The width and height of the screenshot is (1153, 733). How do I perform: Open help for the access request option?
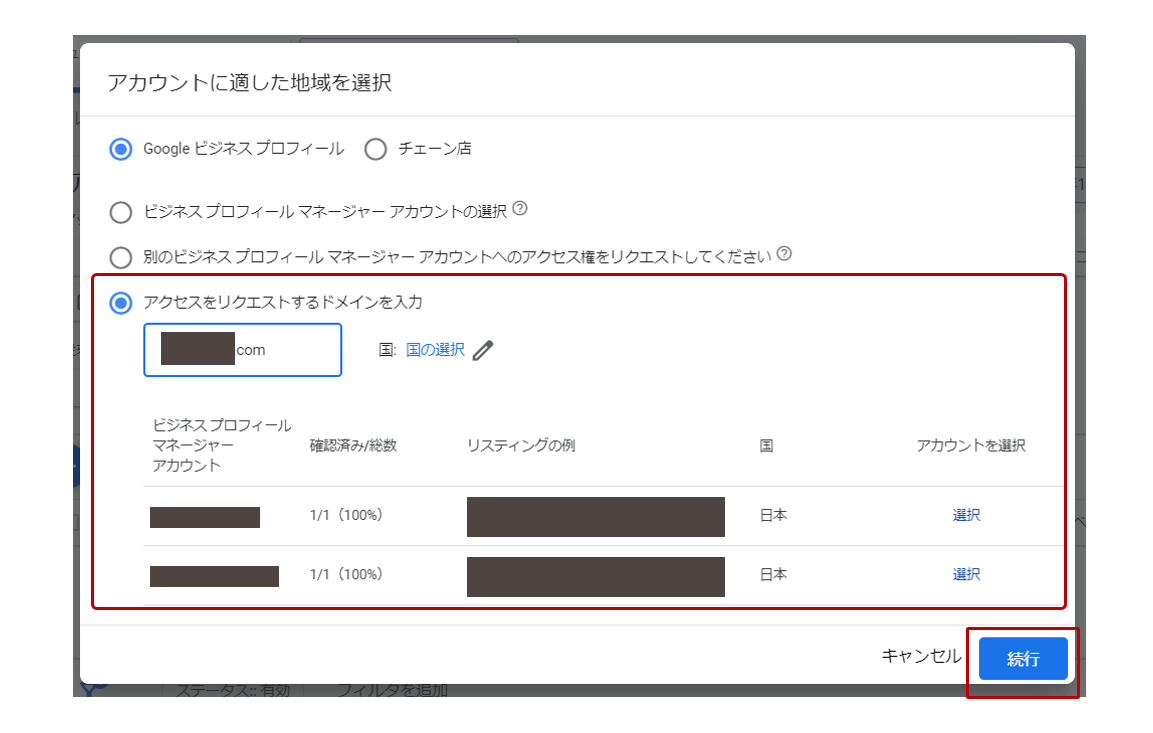point(782,255)
